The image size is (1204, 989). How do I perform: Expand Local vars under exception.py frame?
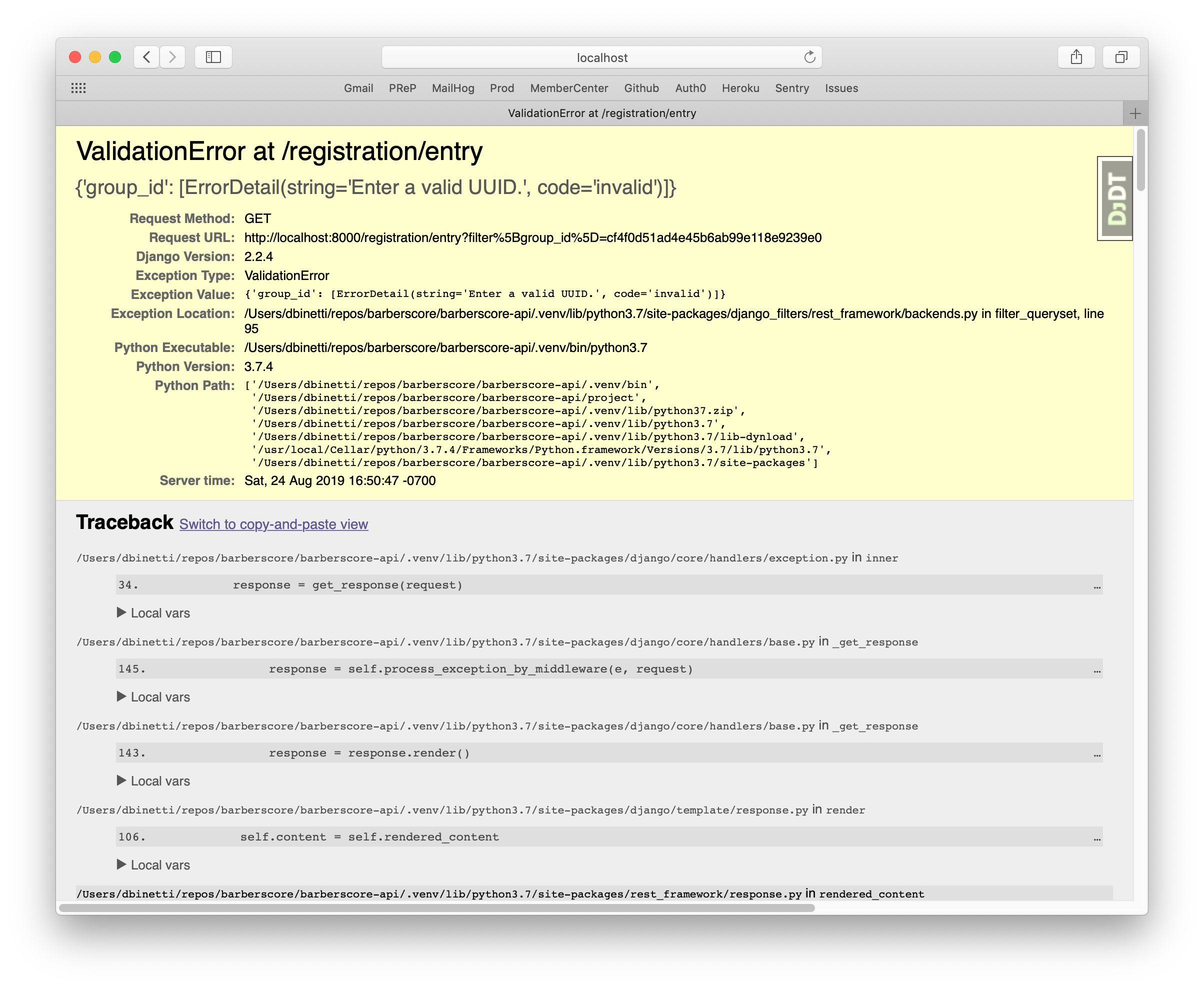[x=154, y=613]
